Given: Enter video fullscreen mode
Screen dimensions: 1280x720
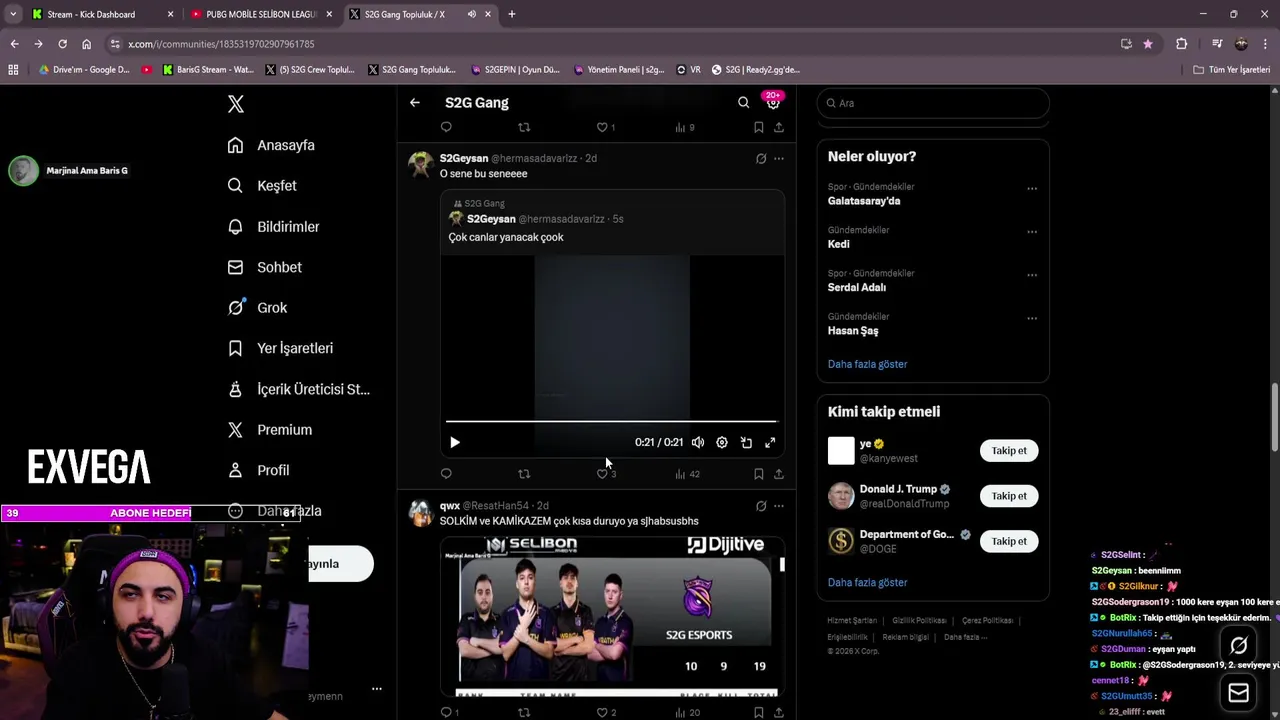Looking at the screenshot, I should coord(770,442).
